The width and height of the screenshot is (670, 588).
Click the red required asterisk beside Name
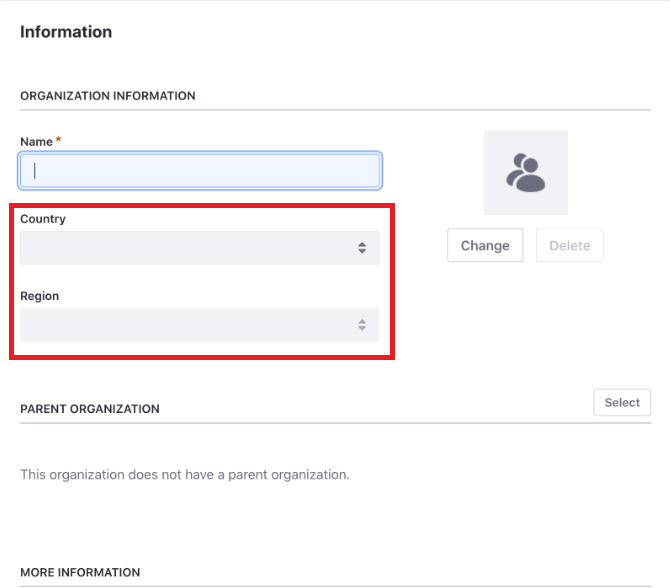[58, 141]
